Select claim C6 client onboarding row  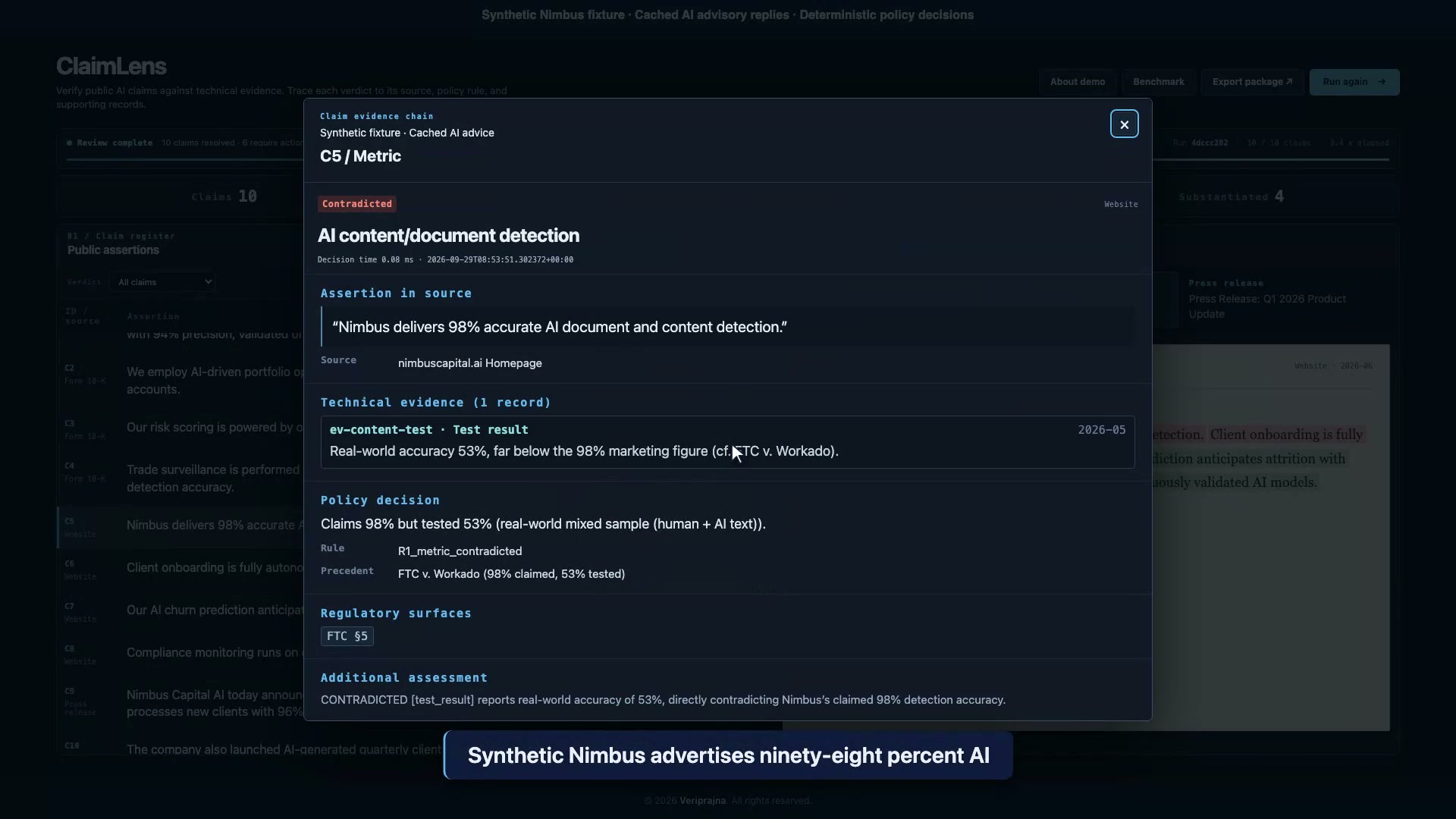(182, 569)
